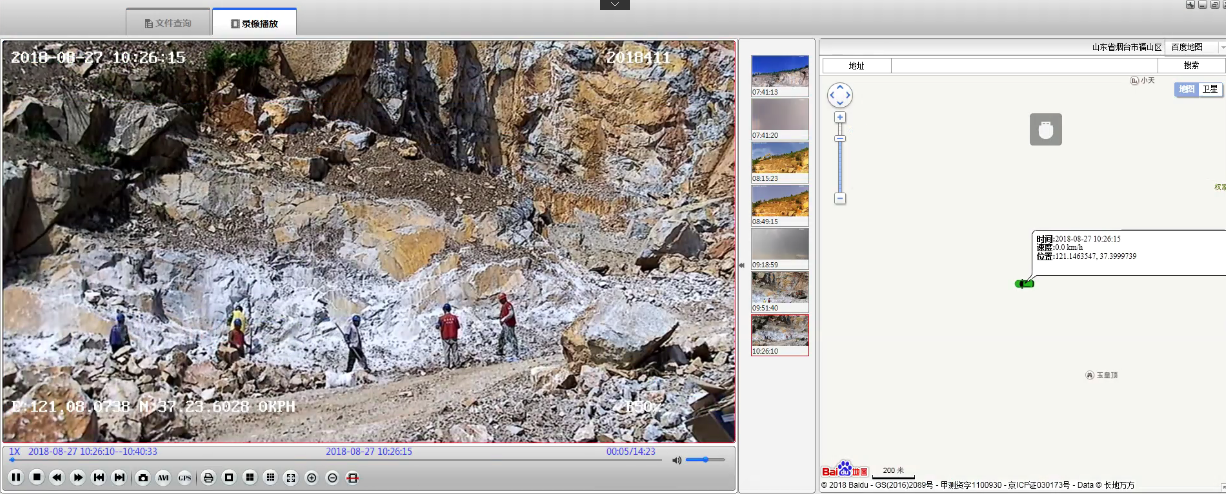Click the AVI export icon
The image size is (1226, 494).
tap(163, 478)
